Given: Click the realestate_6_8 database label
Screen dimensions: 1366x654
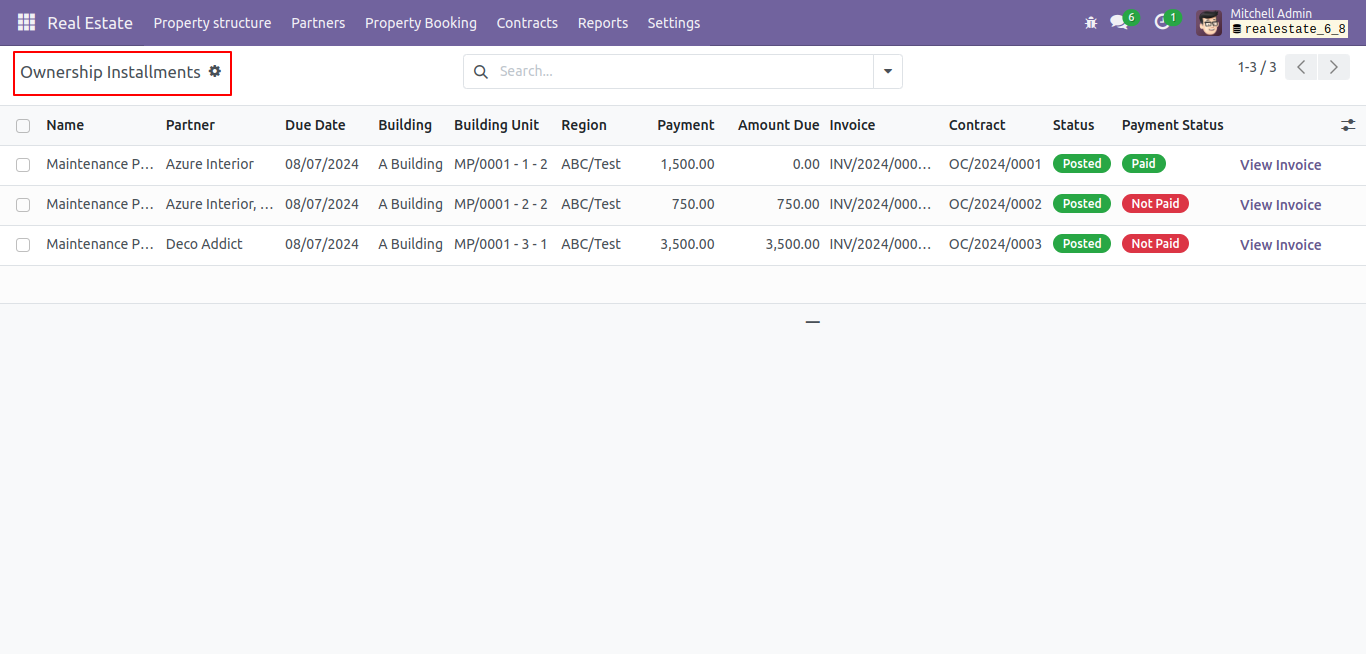Looking at the screenshot, I should [1289, 30].
